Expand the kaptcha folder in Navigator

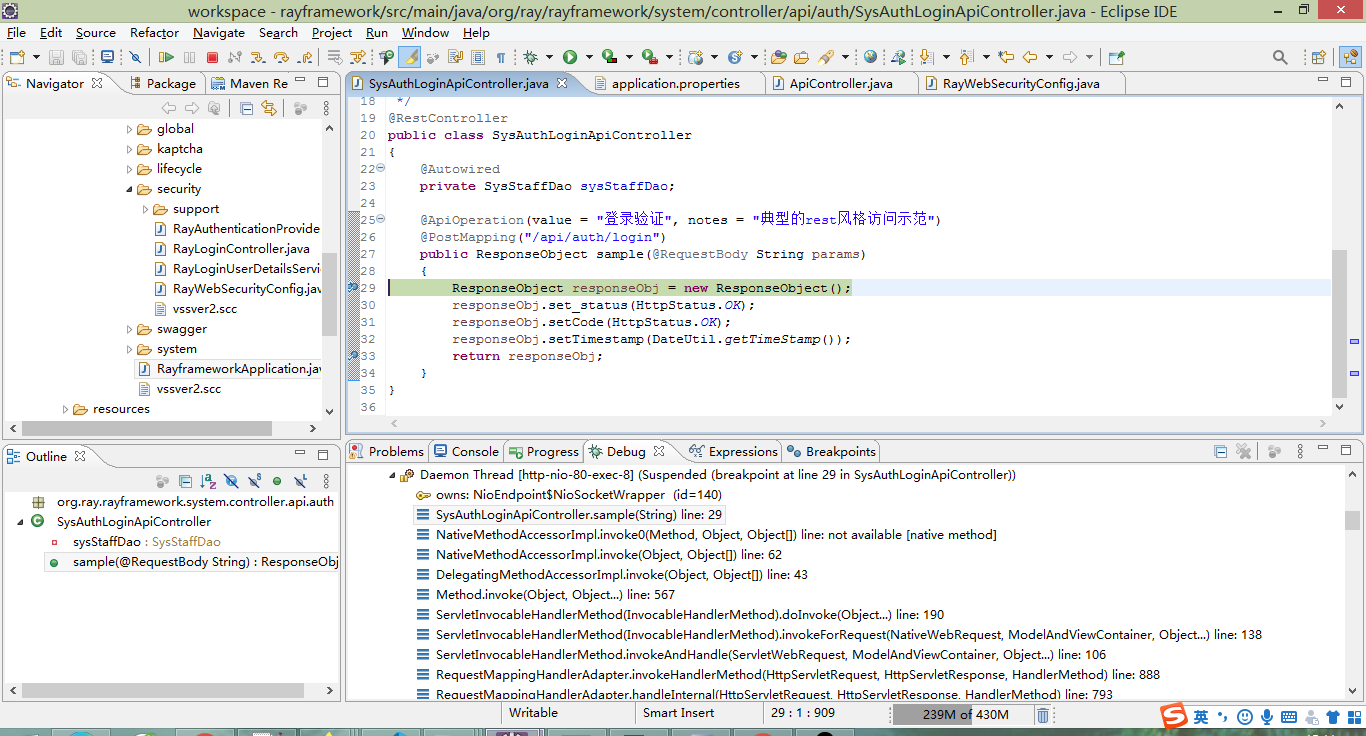130,149
